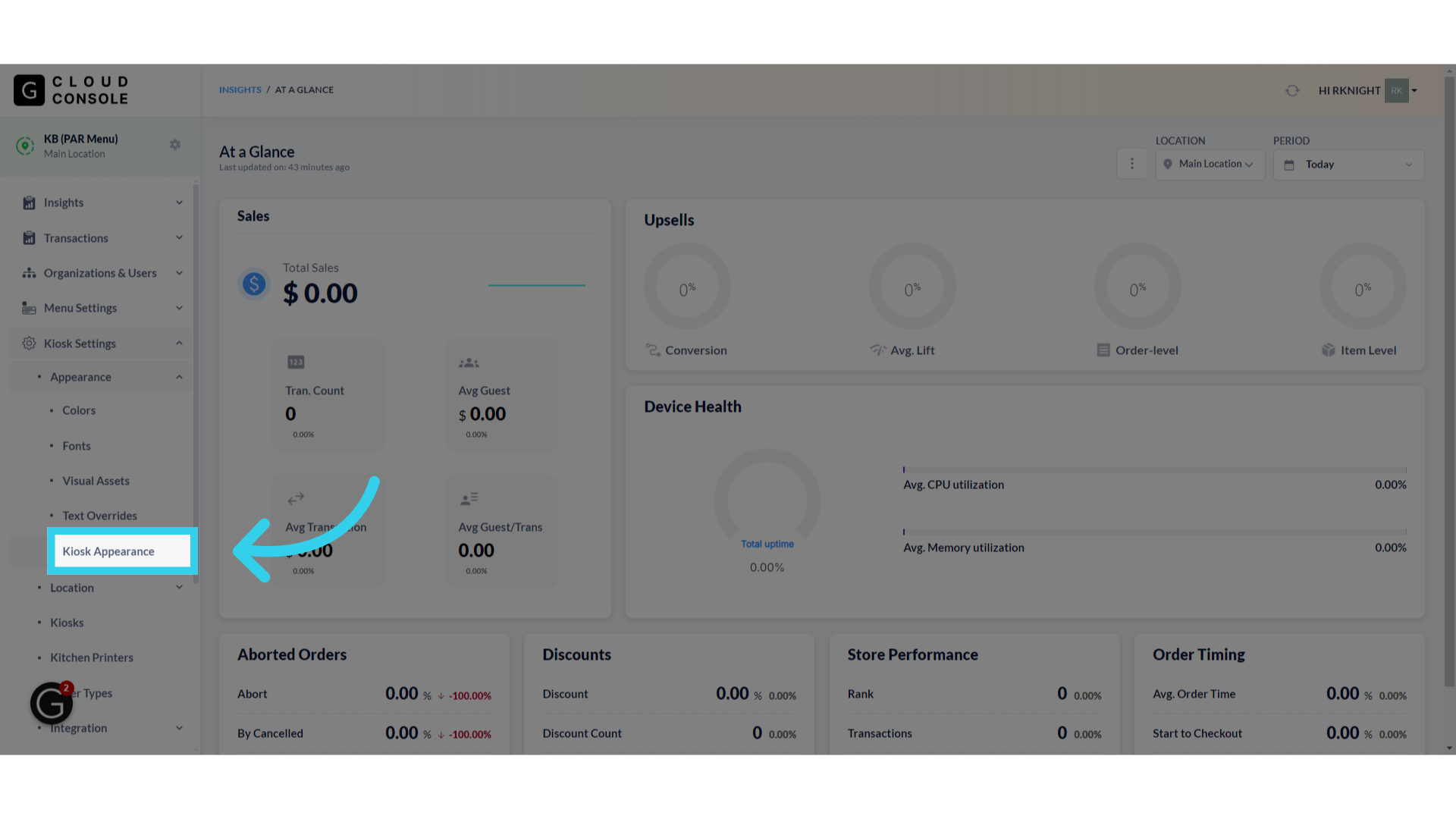Open the Today period dropdown
Screen dimensions: 1456x819
pyautogui.click(x=1348, y=165)
